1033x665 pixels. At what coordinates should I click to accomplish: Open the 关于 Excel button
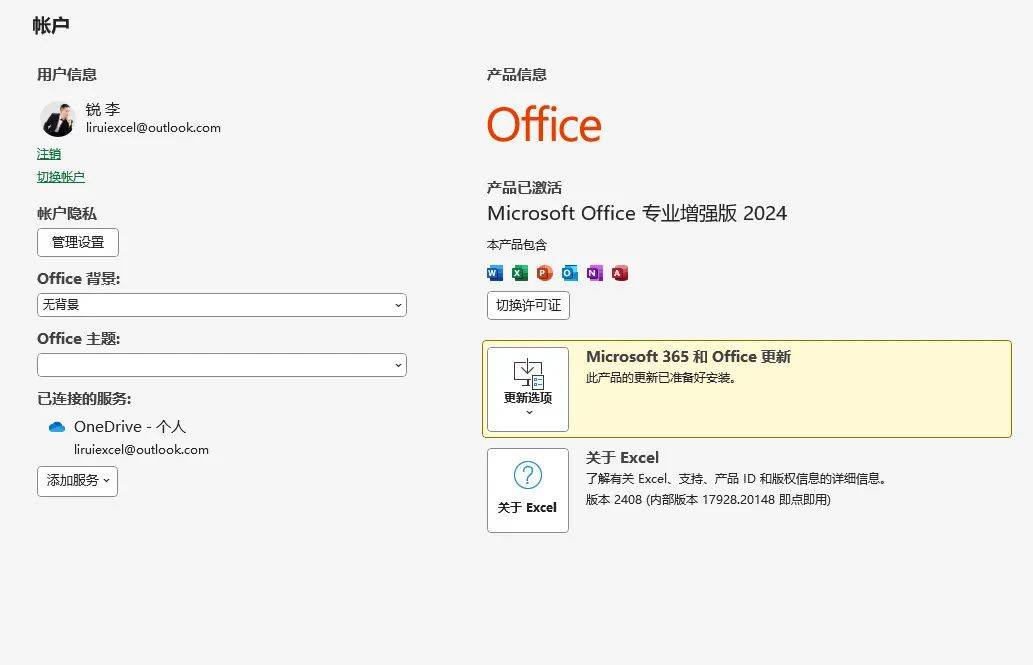pos(528,490)
